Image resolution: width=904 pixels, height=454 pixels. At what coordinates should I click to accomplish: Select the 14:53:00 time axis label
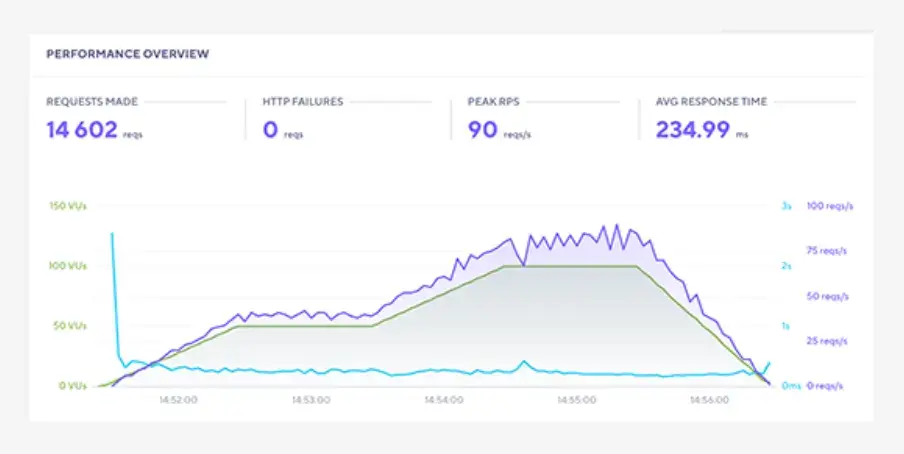click(x=310, y=399)
